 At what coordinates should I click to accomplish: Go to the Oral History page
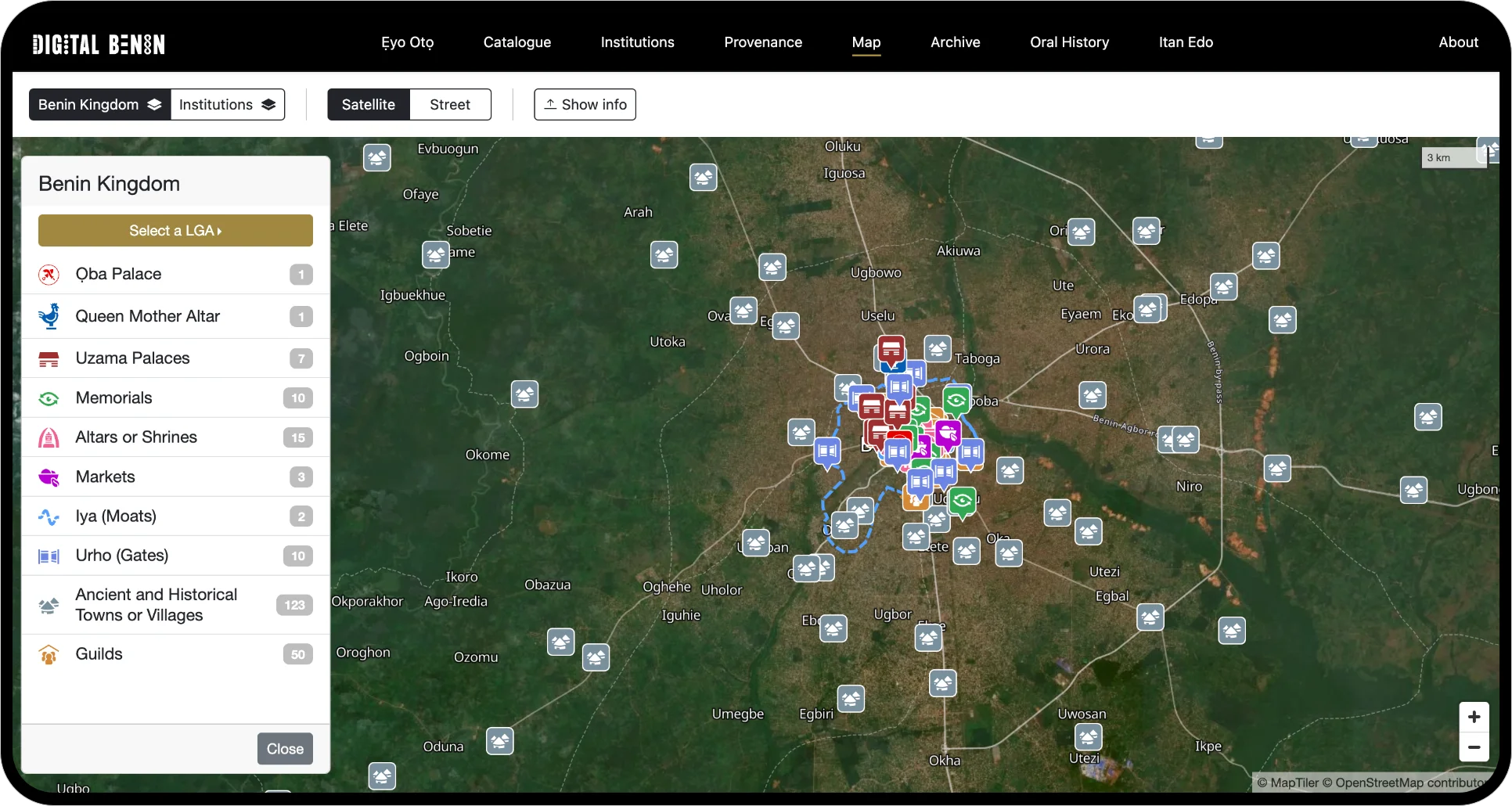coord(1069,42)
